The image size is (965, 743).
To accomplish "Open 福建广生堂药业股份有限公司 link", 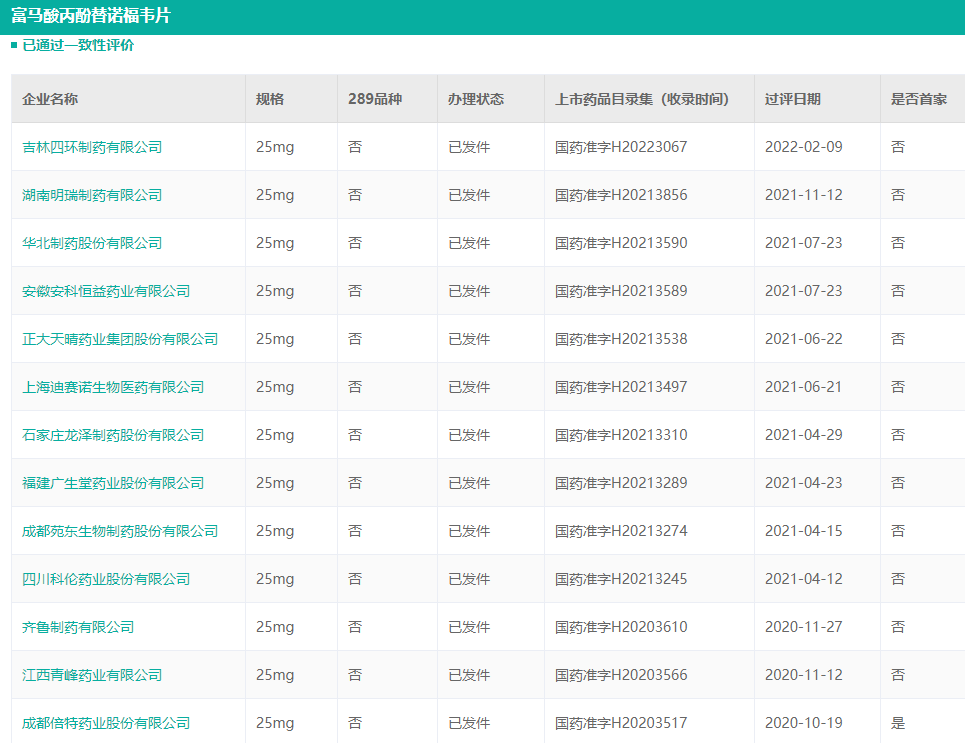I will click(113, 483).
